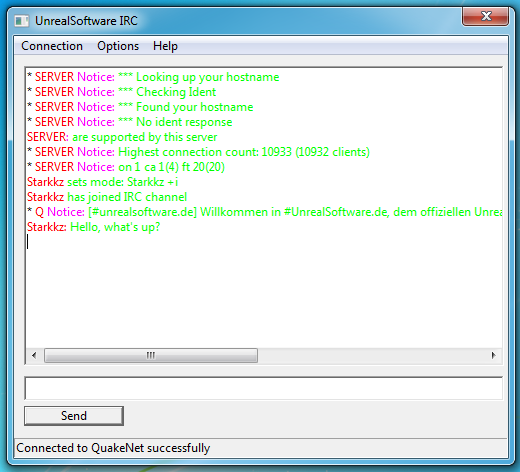Click the Q Notice Willkommen message line
Screen dimensions: 520x472
265,212
